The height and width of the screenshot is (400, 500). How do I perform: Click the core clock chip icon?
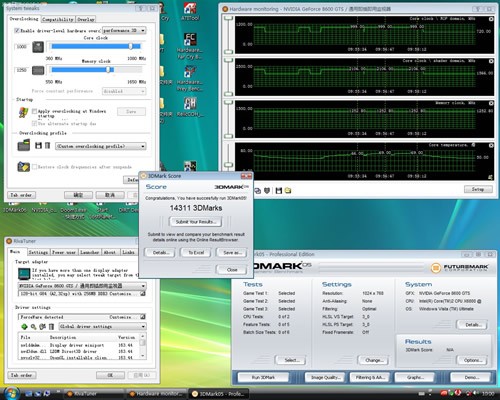[x=38, y=47]
